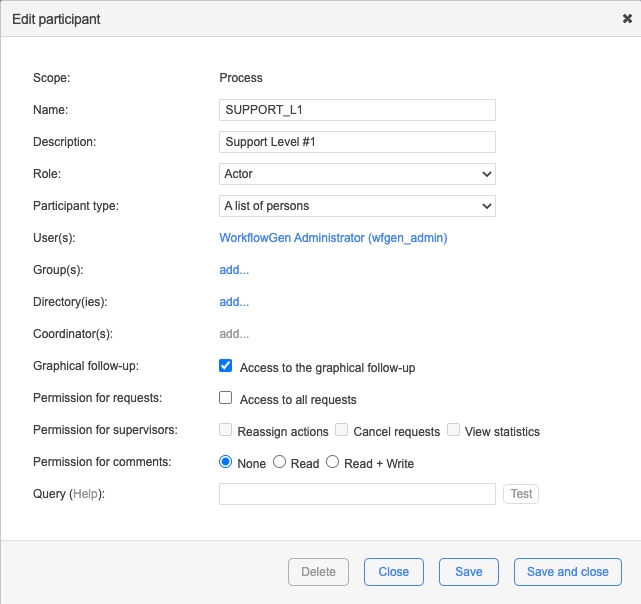Click the Name field containing SUPPORT_L1

tap(357, 110)
